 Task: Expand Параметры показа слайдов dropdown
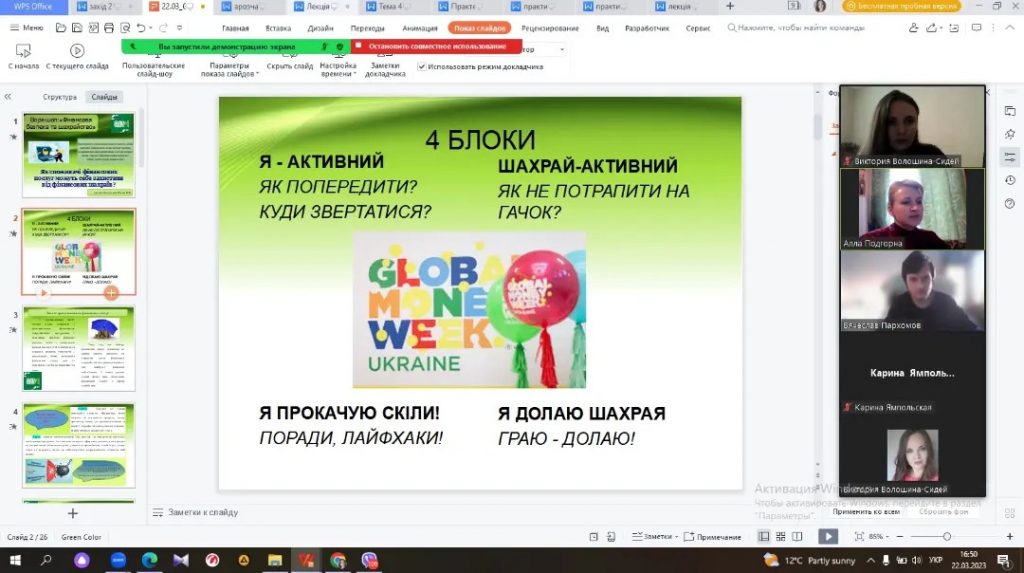[230, 70]
